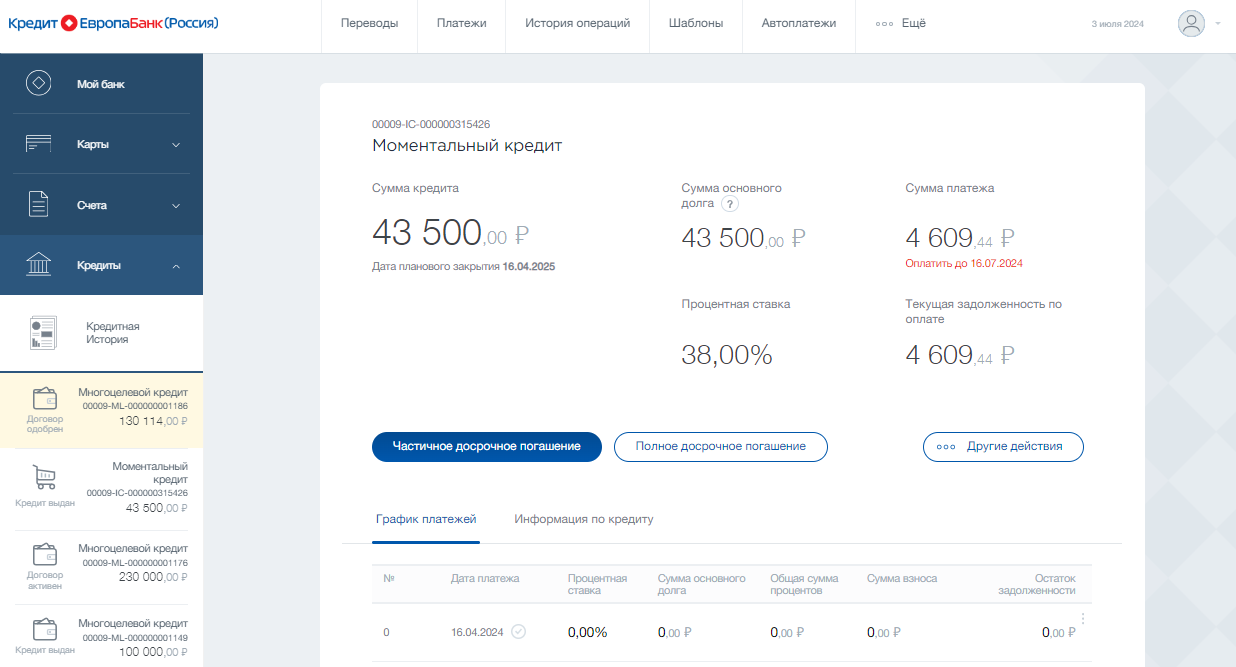Switch to Информация по кредиту tab
Image resolution: width=1236 pixels, height=667 pixels.
[583, 519]
